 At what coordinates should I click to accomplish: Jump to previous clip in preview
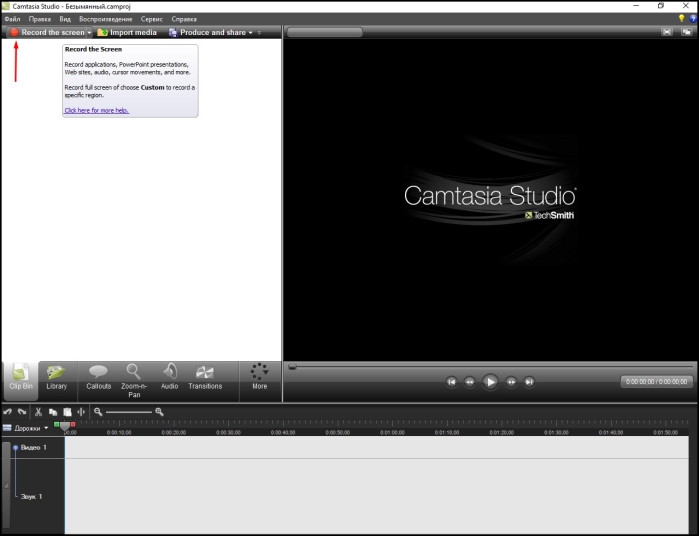pos(451,382)
